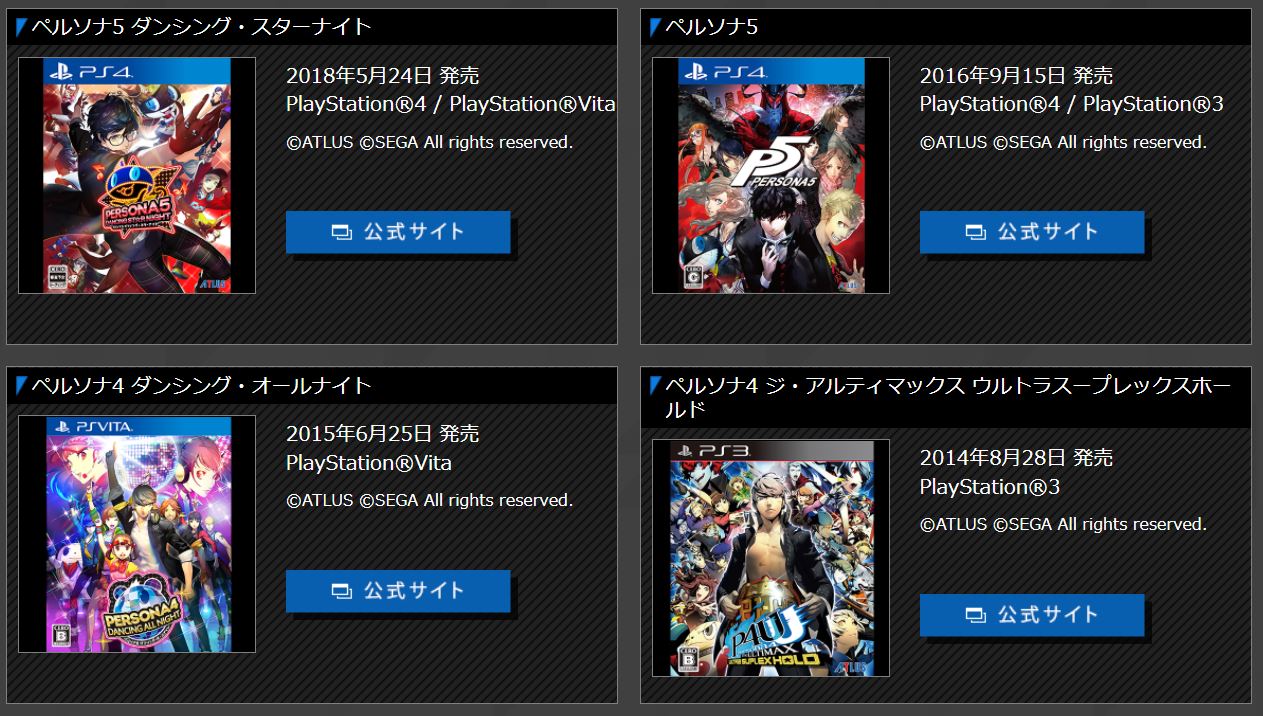Screen dimensions: 1263x716
Task: Click the blue marker beside ペルソナ5 title
Action: [x=656, y=27]
